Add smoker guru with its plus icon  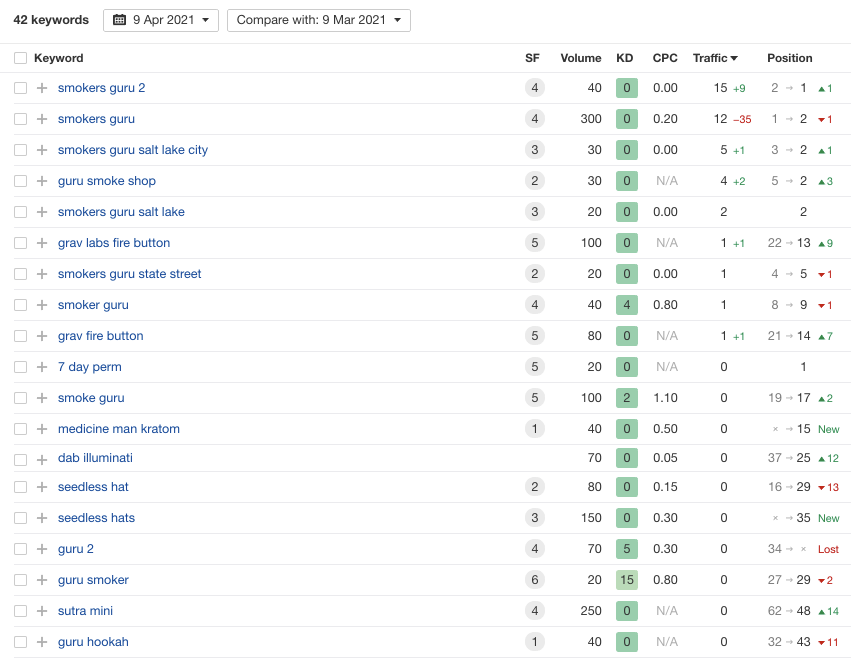pos(42,304)
